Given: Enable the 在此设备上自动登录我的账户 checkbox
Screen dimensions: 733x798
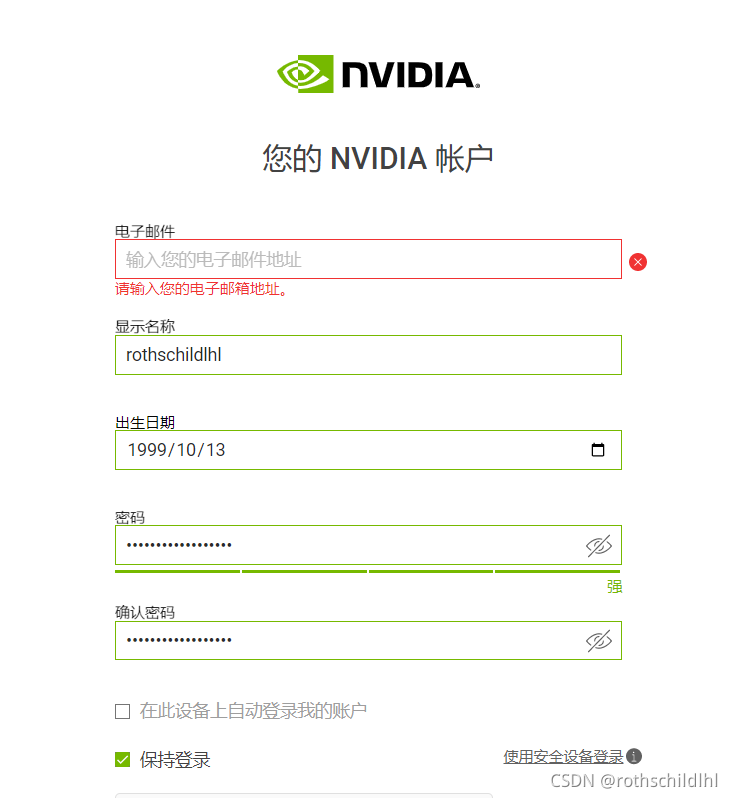Looking at the screenshot, I should point(123,712).
